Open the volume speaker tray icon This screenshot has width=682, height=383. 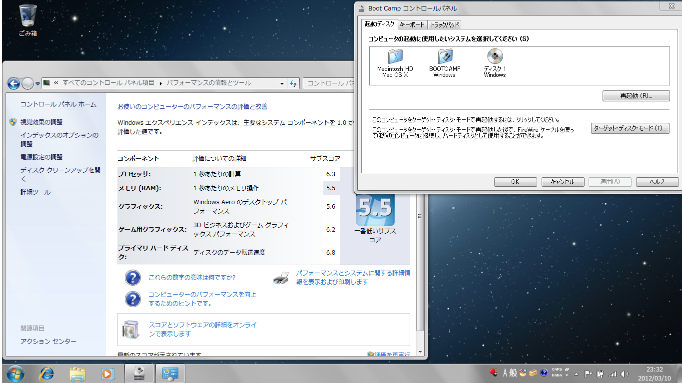[625, 373]
